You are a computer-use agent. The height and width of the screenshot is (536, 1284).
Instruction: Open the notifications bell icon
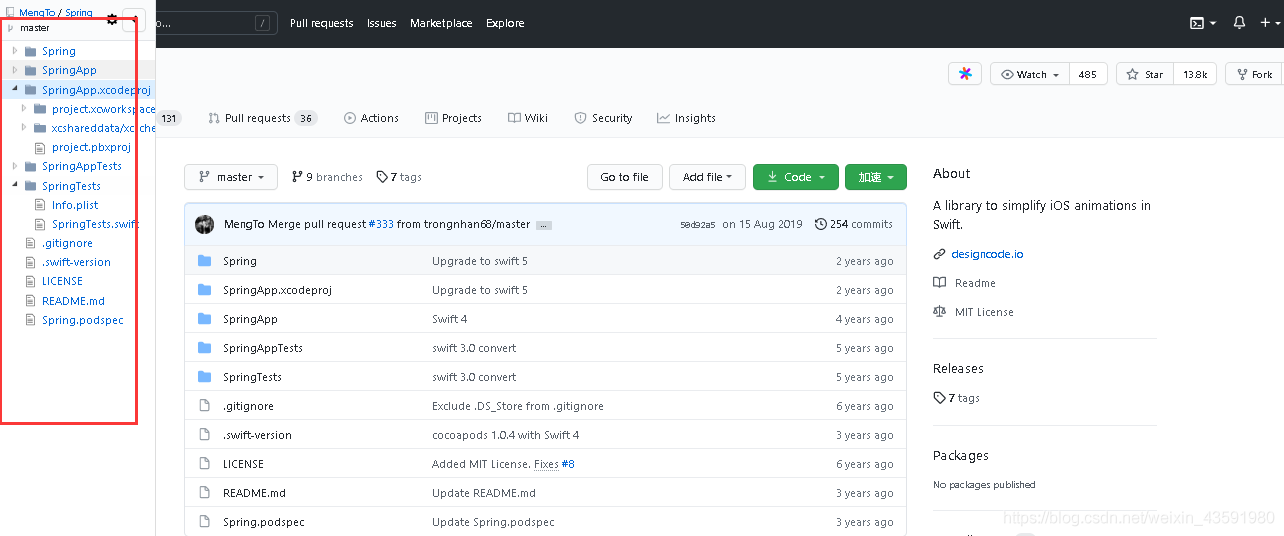(1239, 22)
